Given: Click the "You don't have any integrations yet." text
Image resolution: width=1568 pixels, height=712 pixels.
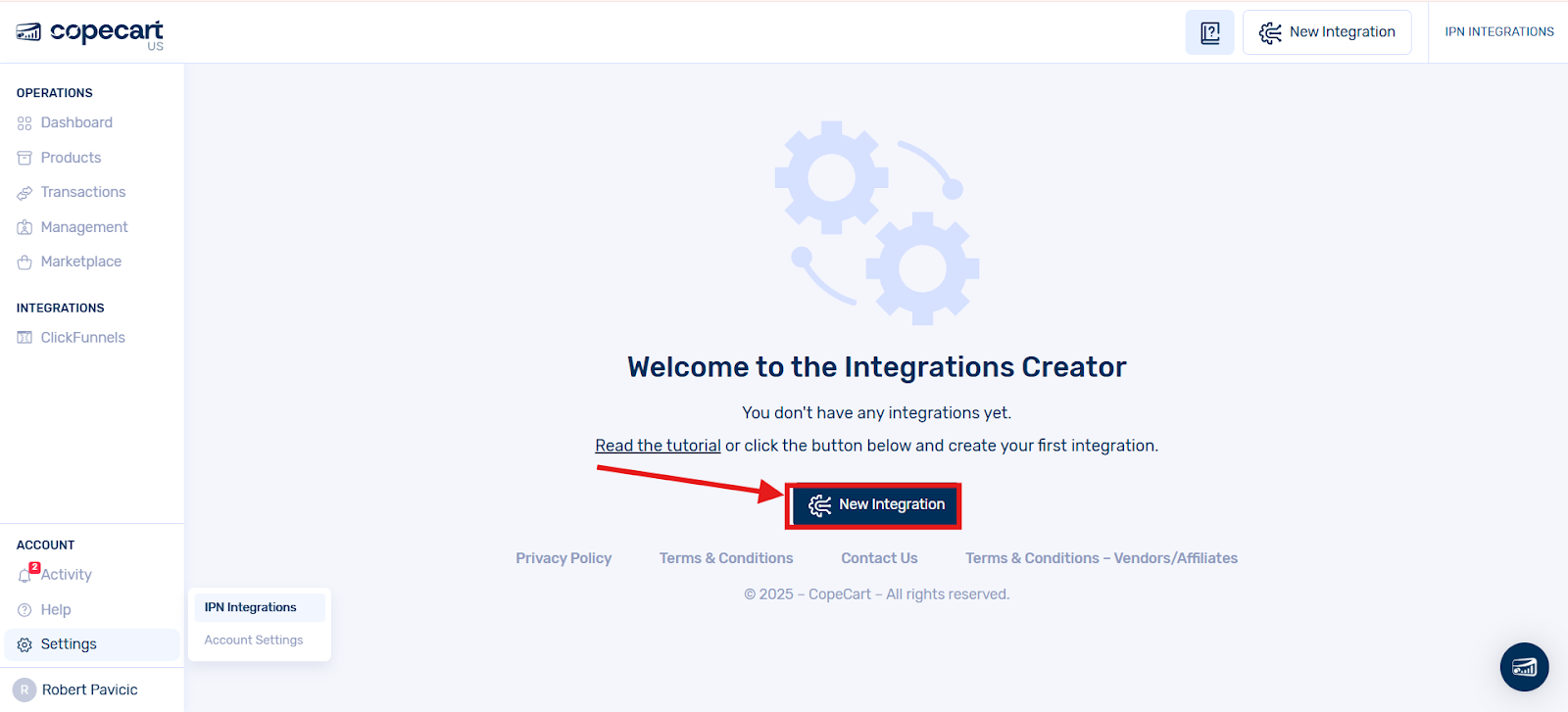Looking at the screenshot, I should click(x=877, y=413).
